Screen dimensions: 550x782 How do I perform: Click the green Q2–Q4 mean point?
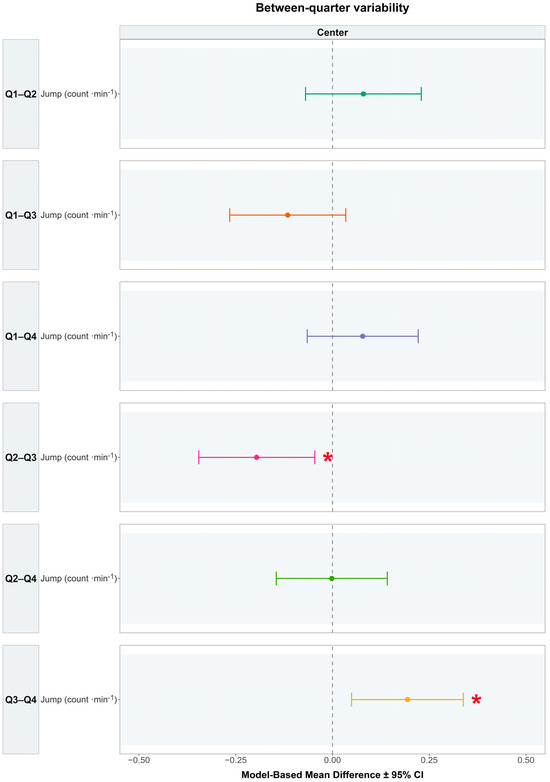tap(332, 579)
